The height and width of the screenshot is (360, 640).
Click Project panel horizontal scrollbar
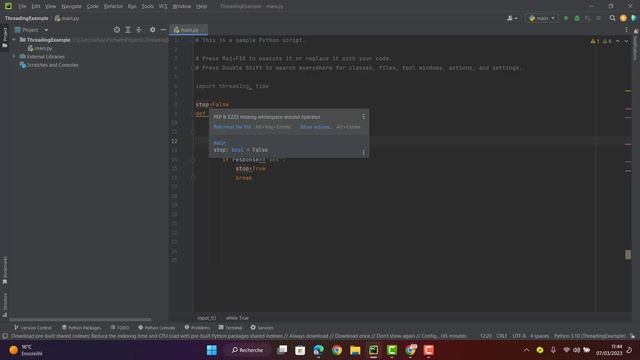(x=80, y=320)
